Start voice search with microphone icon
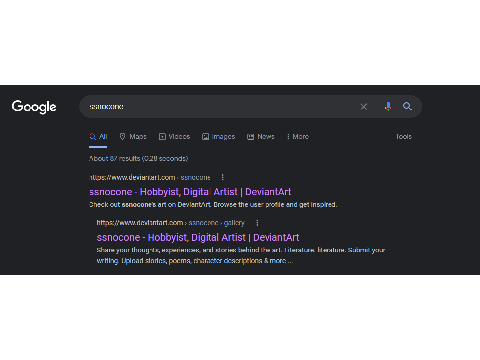The image size is (480, 360). 388,106
